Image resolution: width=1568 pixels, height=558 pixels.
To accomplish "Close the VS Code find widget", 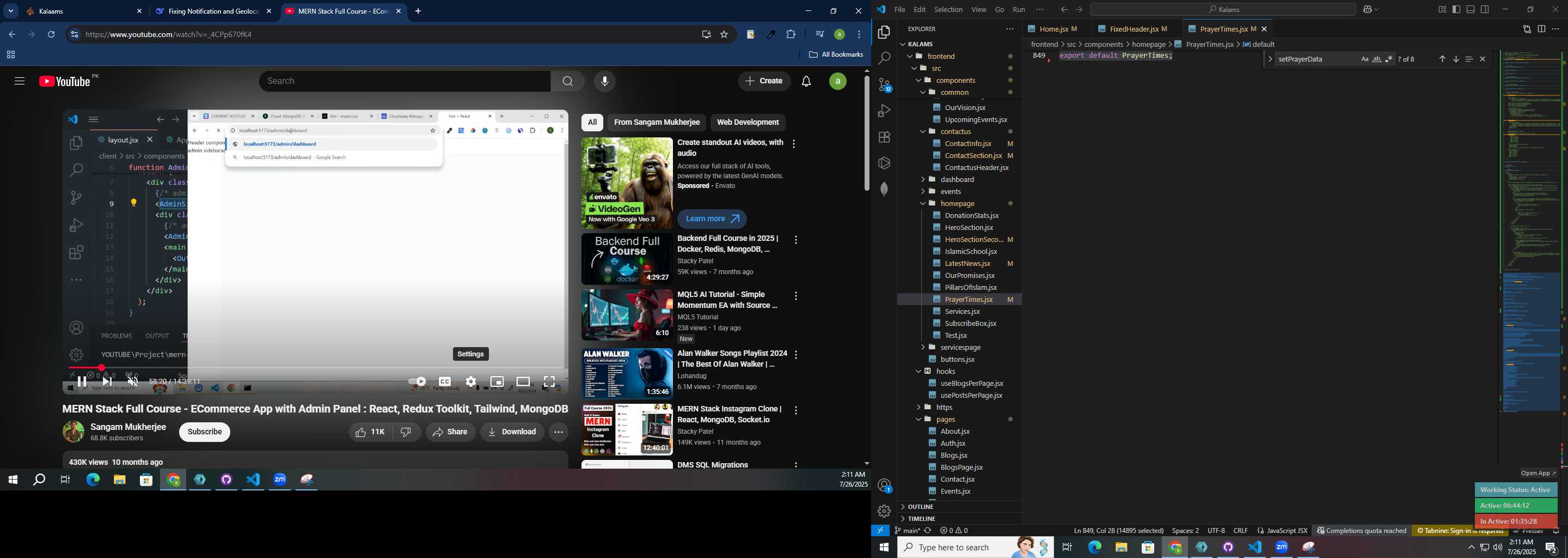I will 1483,59.
